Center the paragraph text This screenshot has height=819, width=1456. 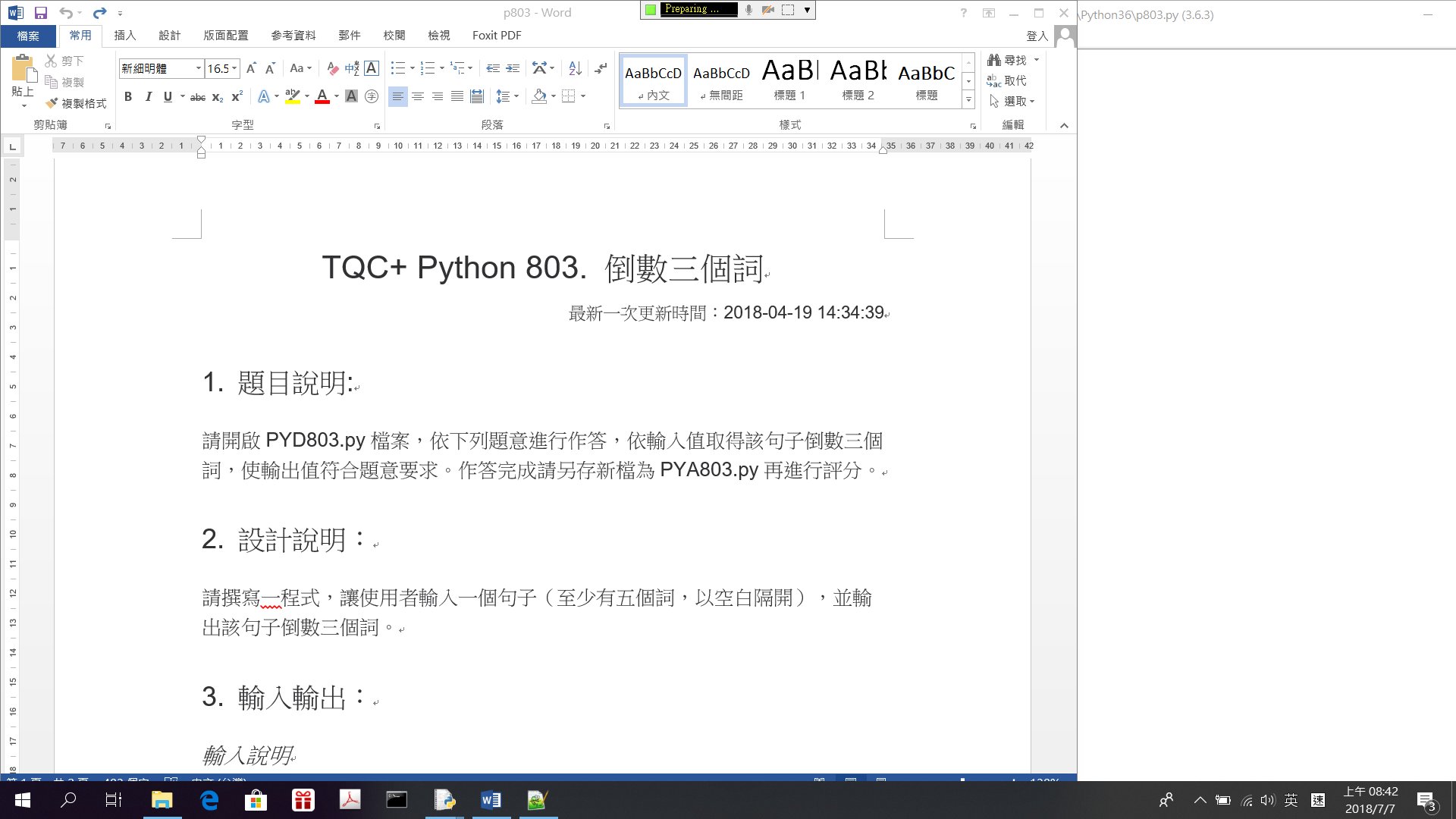pyautogui.click(x=418, y=96)
